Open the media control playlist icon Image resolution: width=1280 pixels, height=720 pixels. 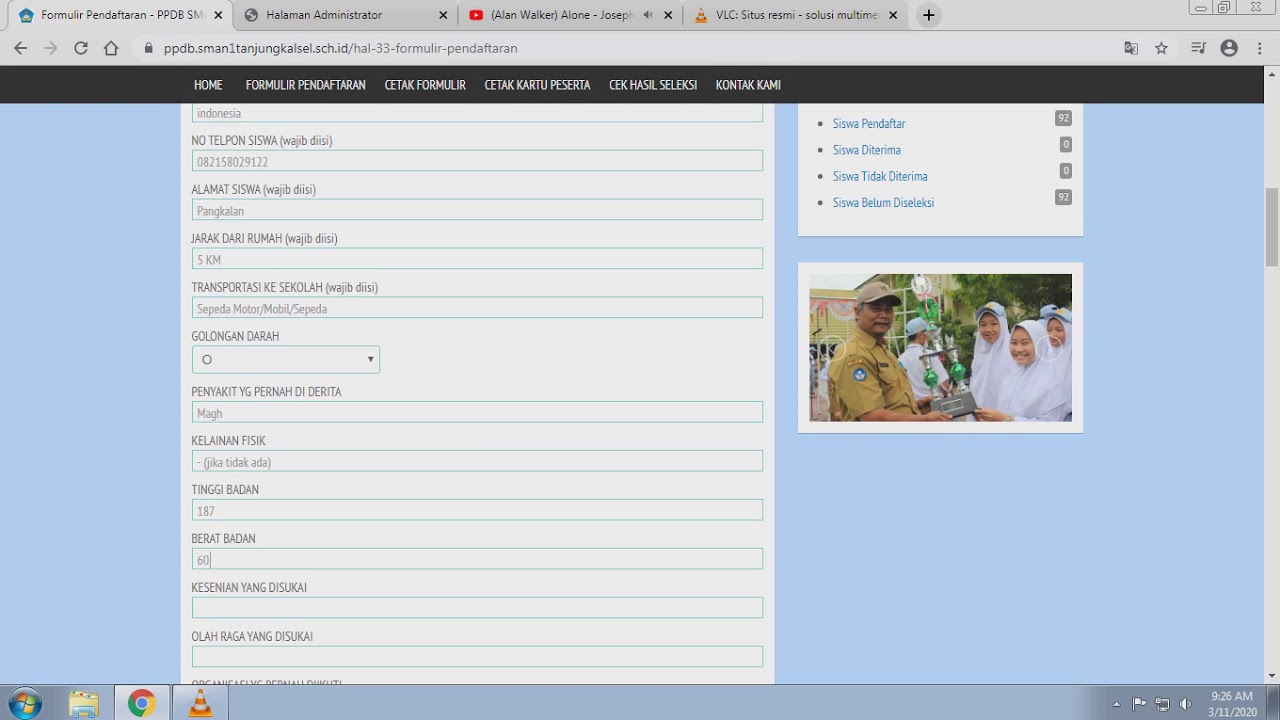[1198, 48]
